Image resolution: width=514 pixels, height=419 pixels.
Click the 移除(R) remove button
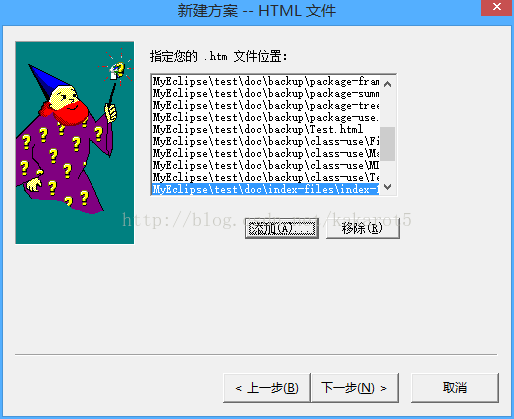(363, 228)
